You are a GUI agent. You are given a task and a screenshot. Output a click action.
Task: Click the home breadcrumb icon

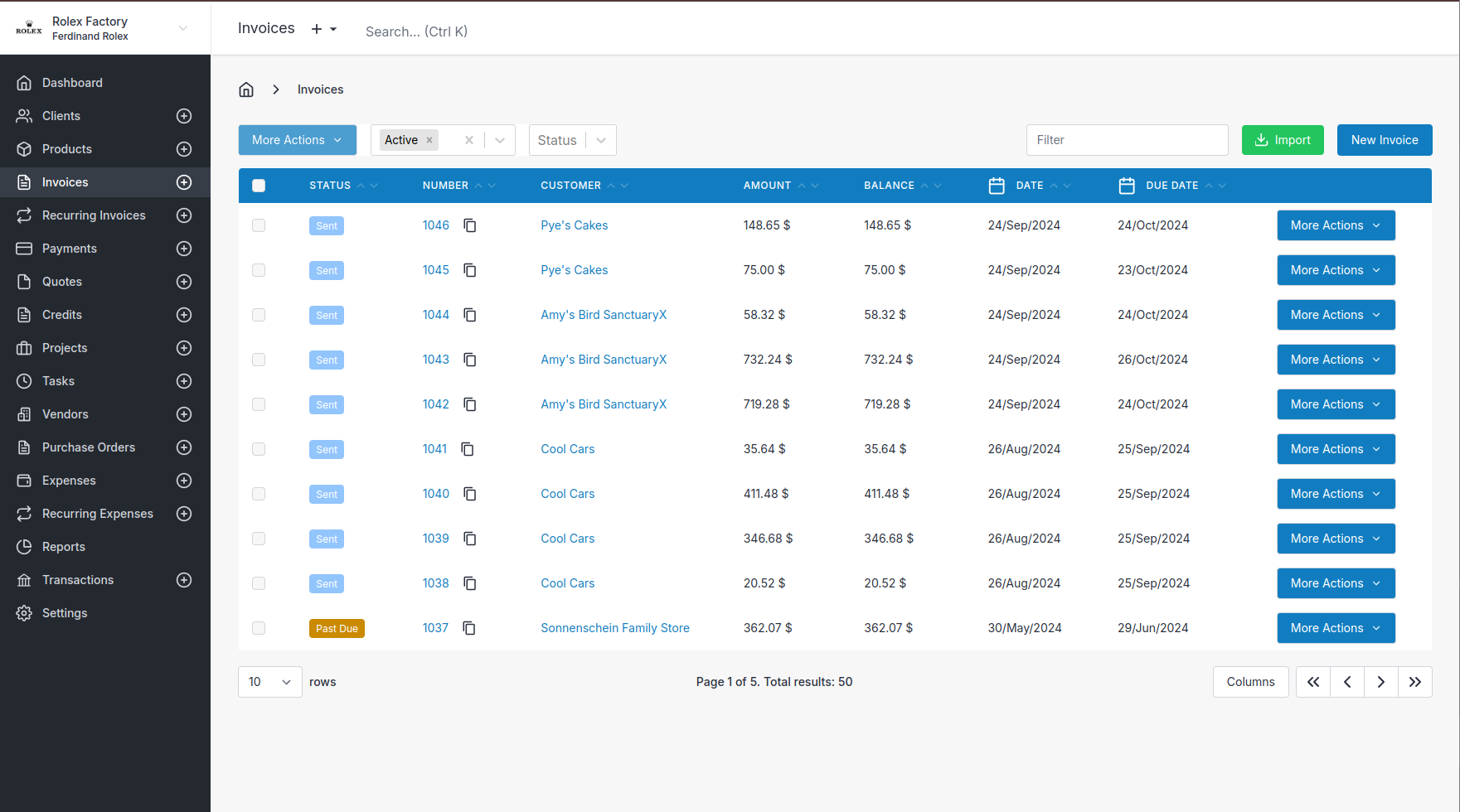[246, 89]
